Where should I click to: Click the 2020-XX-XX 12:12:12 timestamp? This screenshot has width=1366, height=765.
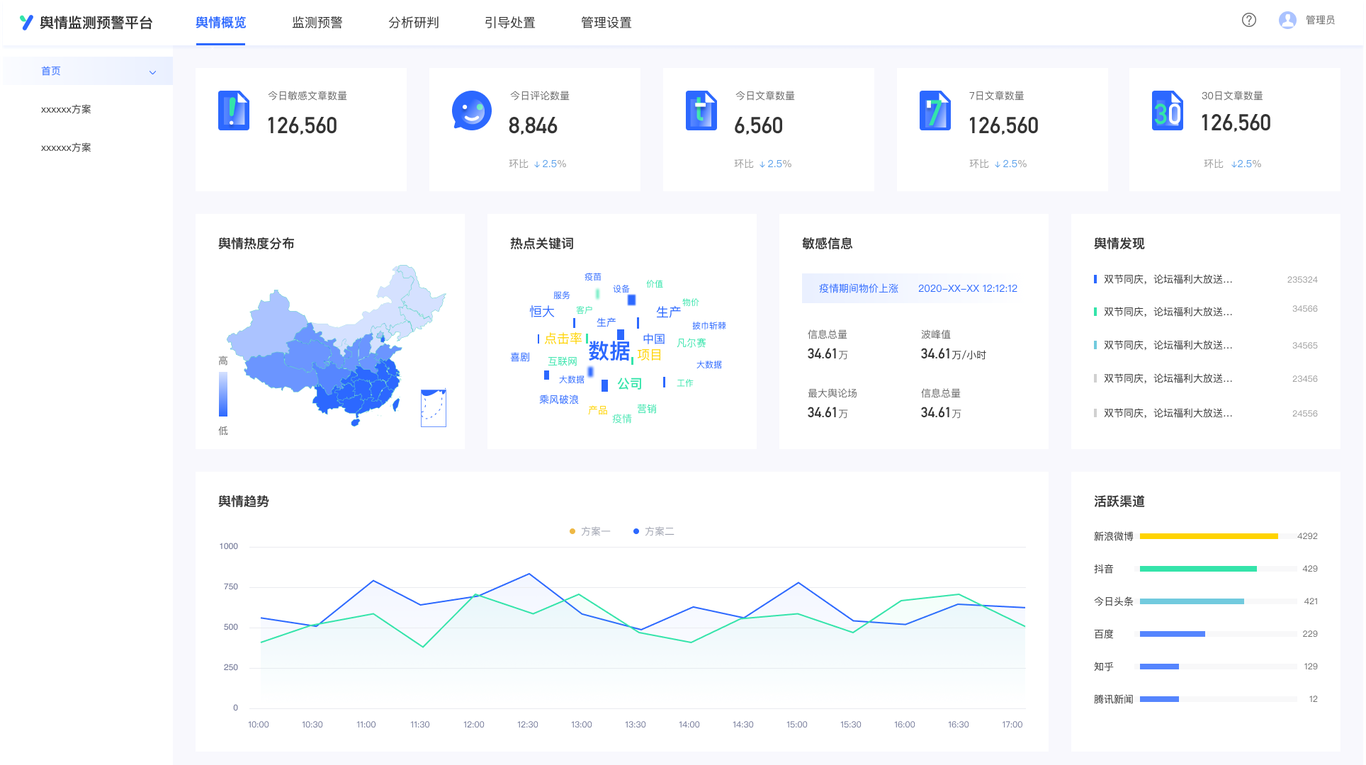(x=968, y=288)
